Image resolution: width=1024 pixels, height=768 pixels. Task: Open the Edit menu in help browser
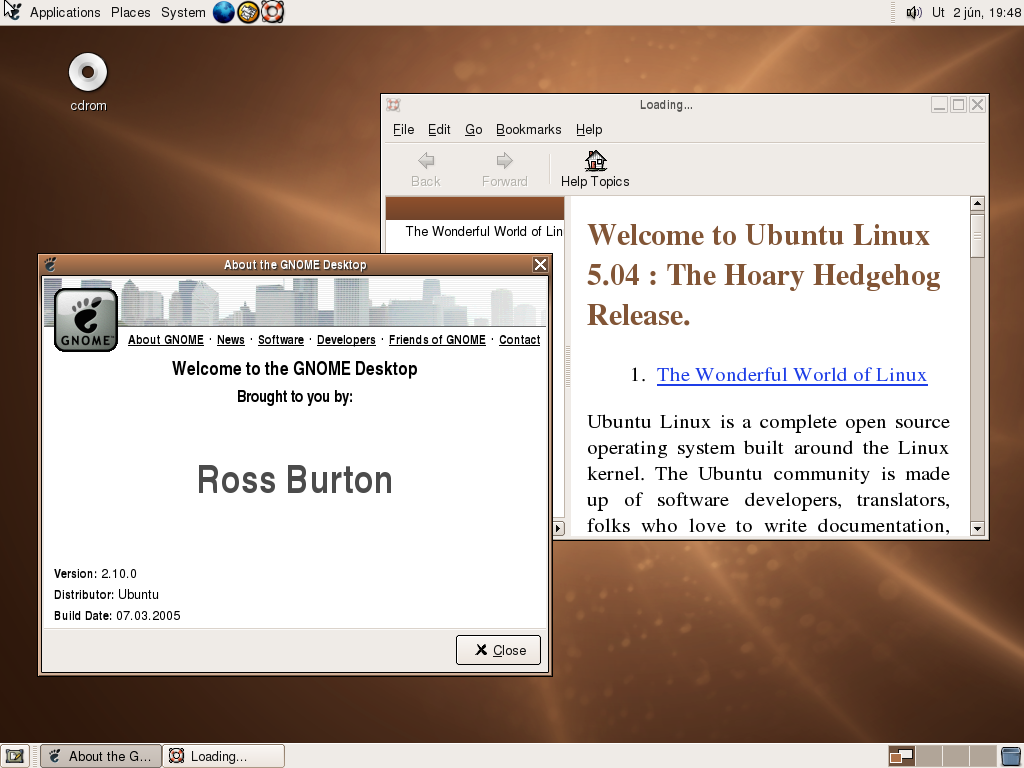[439, 129]
